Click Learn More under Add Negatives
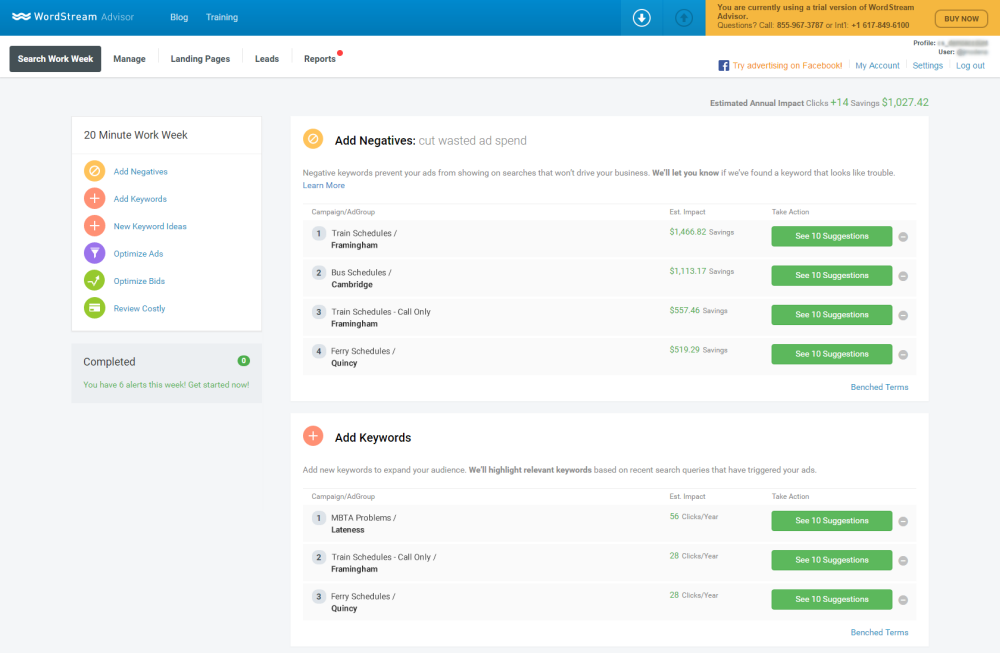Screen dimensions: 1000x653 pos(323,186)
